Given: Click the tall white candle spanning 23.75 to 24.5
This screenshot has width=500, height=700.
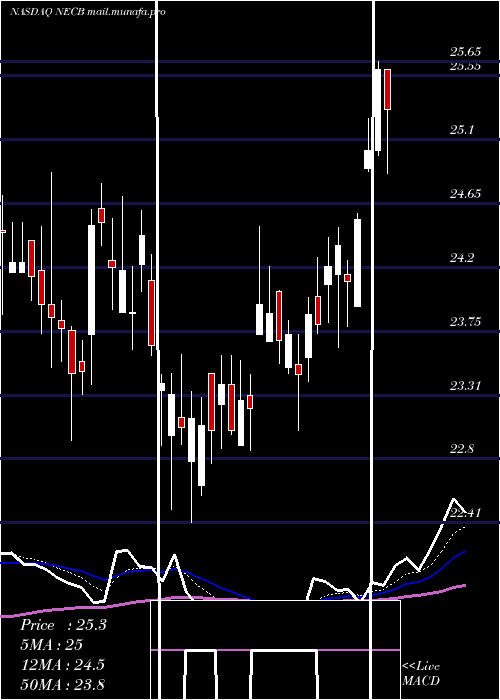Looking at the screenshot, I should coord(92,280).
